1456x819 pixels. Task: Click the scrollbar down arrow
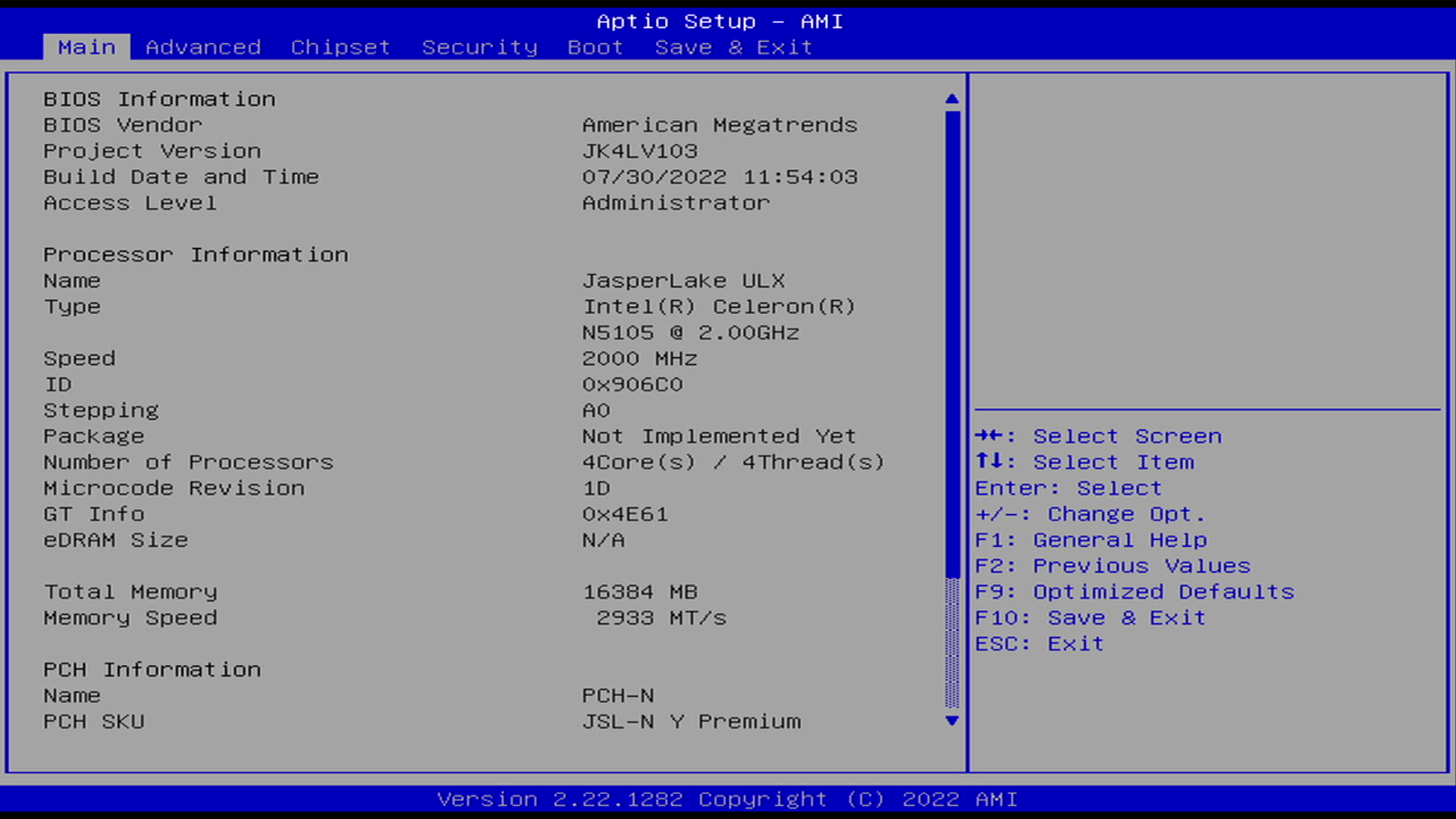(952, 720)
